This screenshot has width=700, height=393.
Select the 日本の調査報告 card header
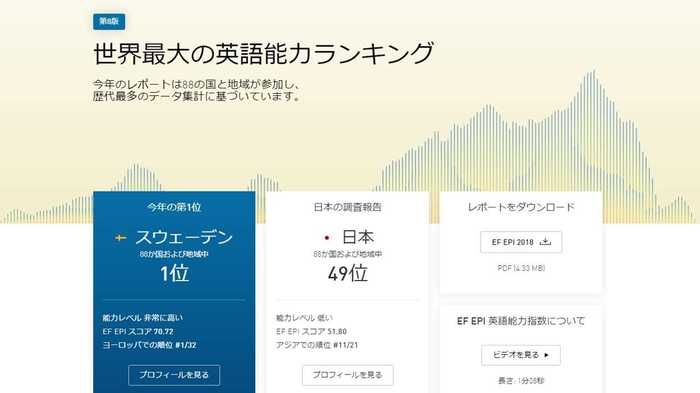pyautogui.click(x=348, y=207)
